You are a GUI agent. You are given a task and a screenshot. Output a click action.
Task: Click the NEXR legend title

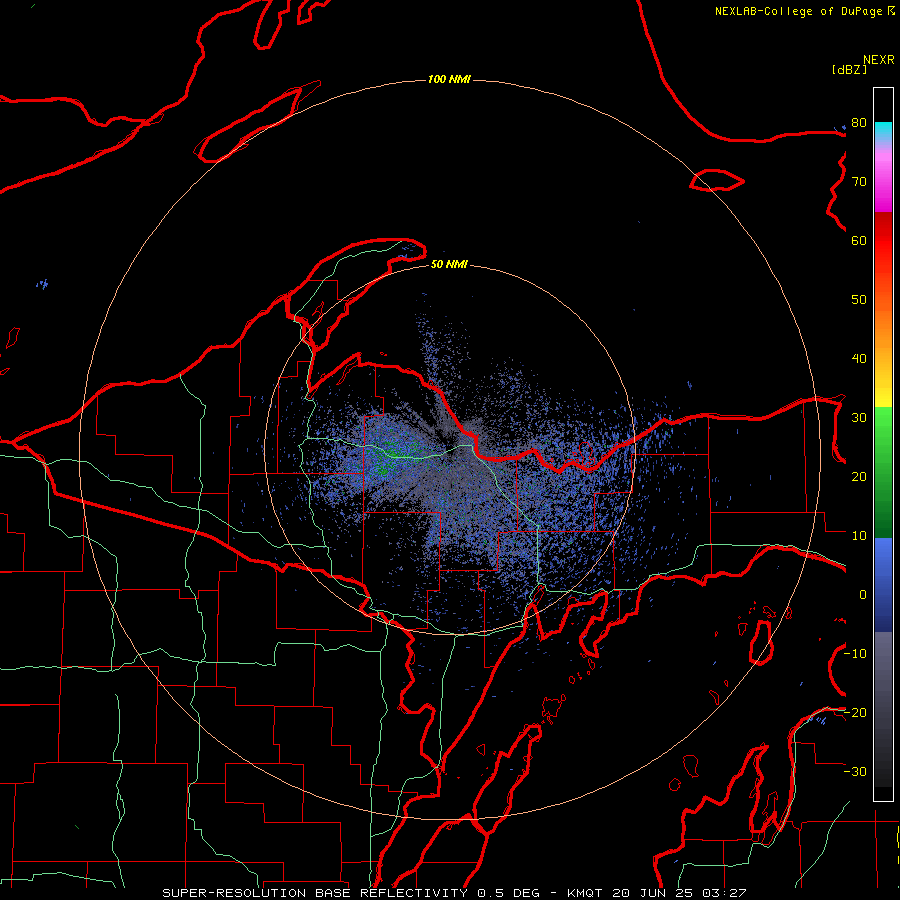pos(879,59)
